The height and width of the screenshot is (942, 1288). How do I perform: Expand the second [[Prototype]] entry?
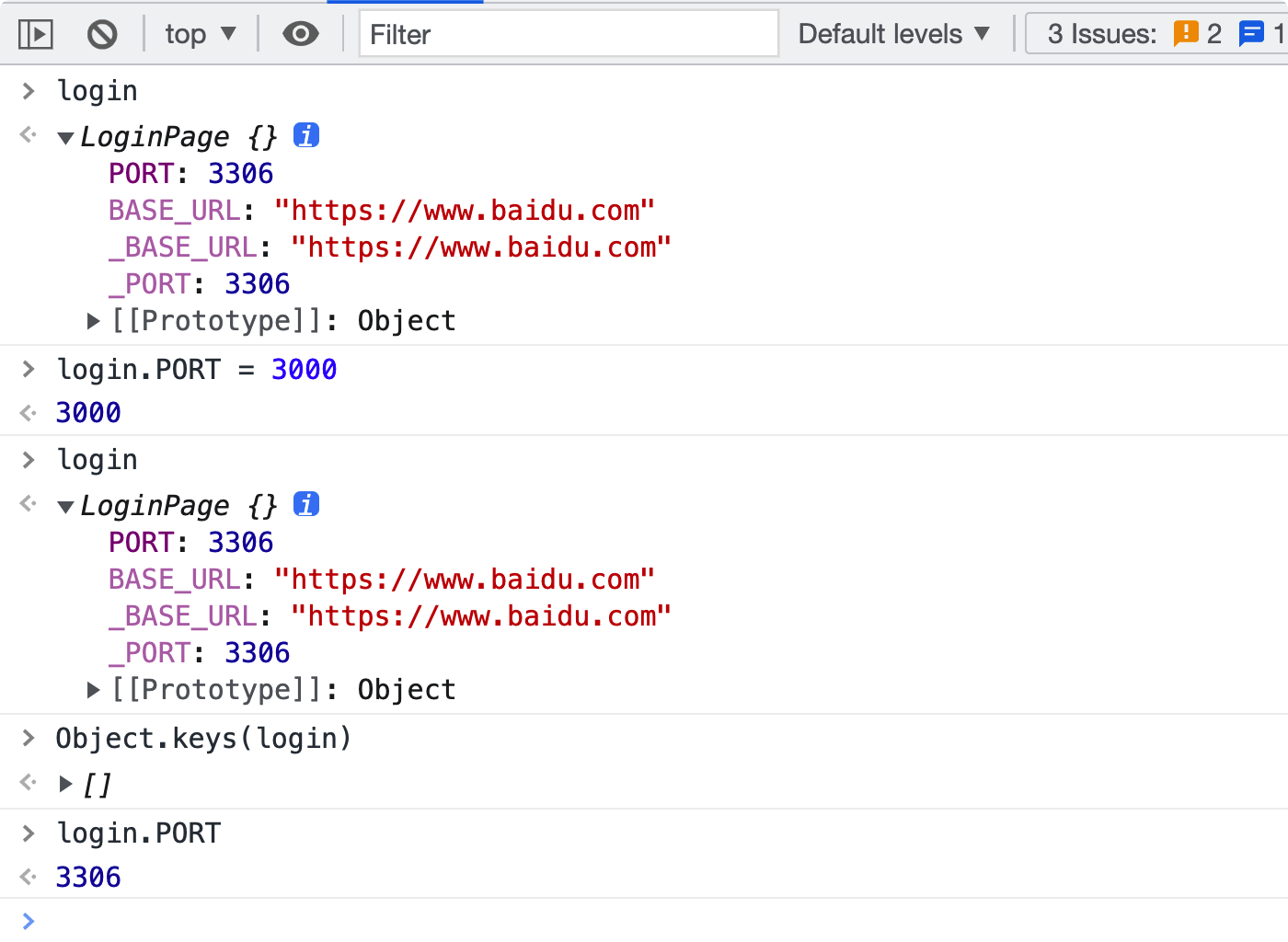tap(93, 690)
